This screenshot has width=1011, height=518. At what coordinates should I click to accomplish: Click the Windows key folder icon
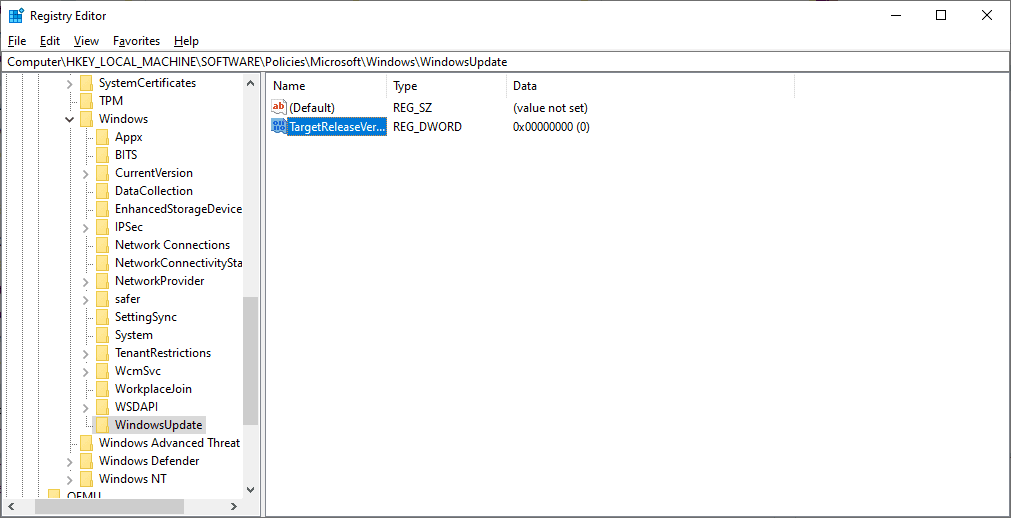(87, 119)
